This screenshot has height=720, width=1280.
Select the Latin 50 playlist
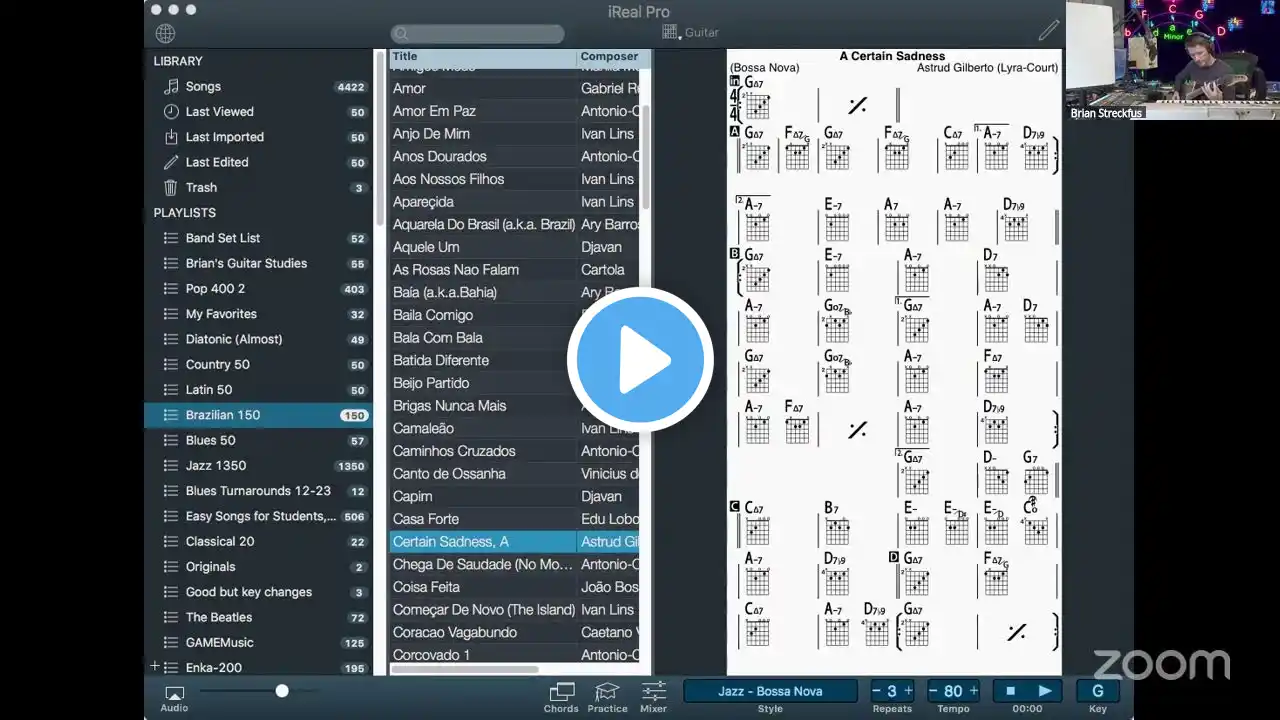[x=208, y=390]
